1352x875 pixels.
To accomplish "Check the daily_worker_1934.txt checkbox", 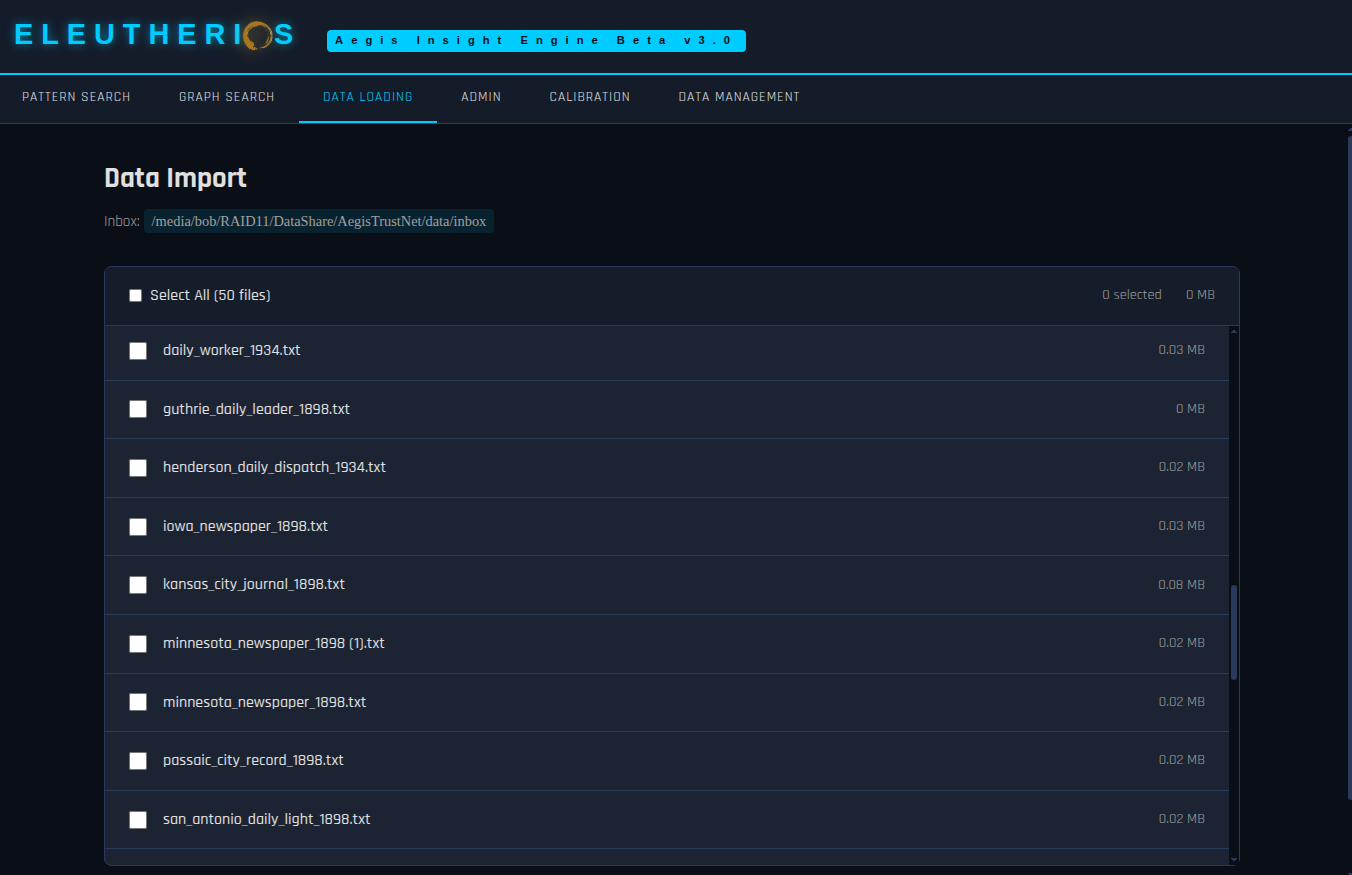I will [x=138, y=351].
